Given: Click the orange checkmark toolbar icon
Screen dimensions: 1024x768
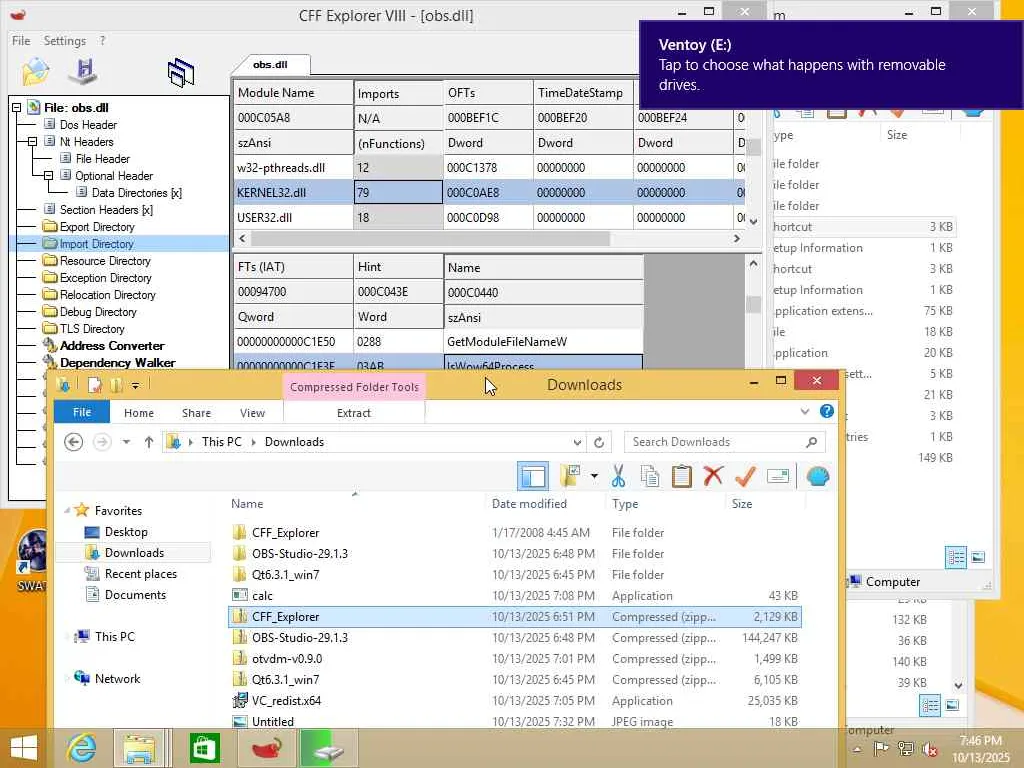Looking at the screenshot, I should (745, 476).
